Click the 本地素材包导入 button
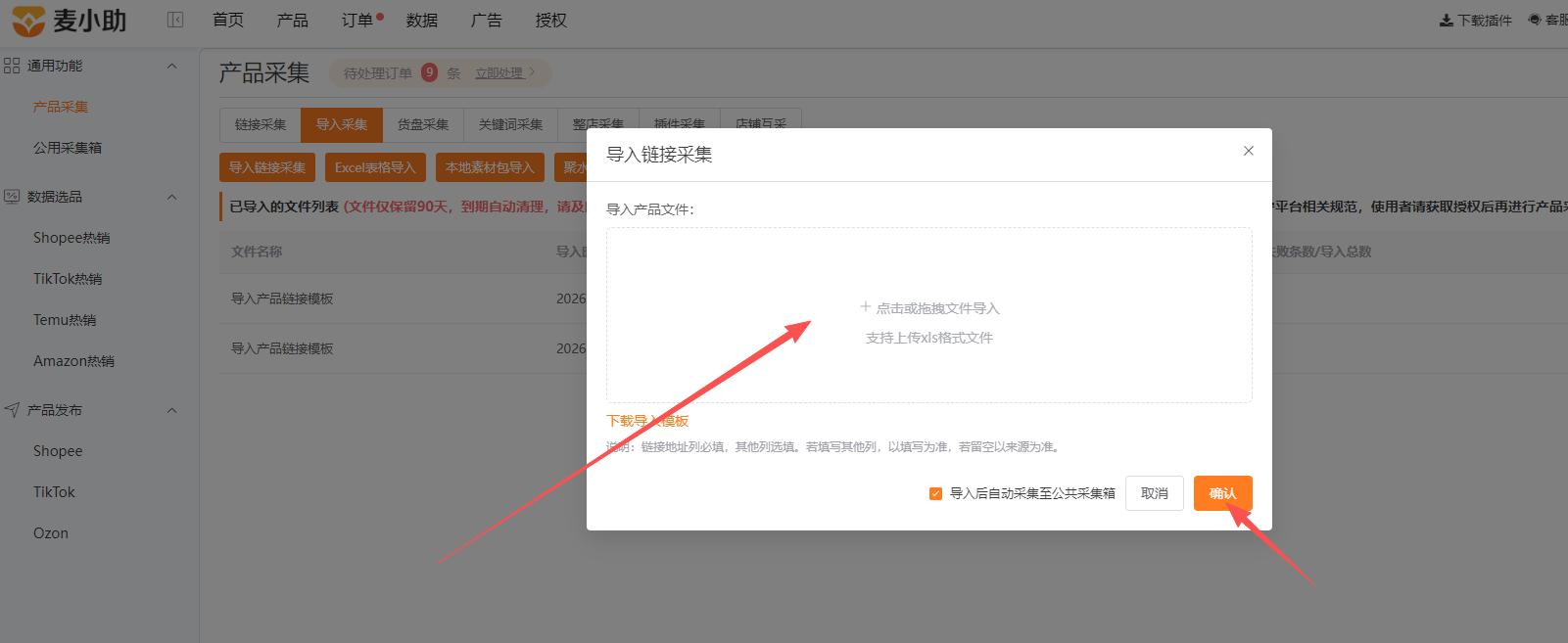Viewport: 1568px width, 643px height. click(x=490, y=167)
